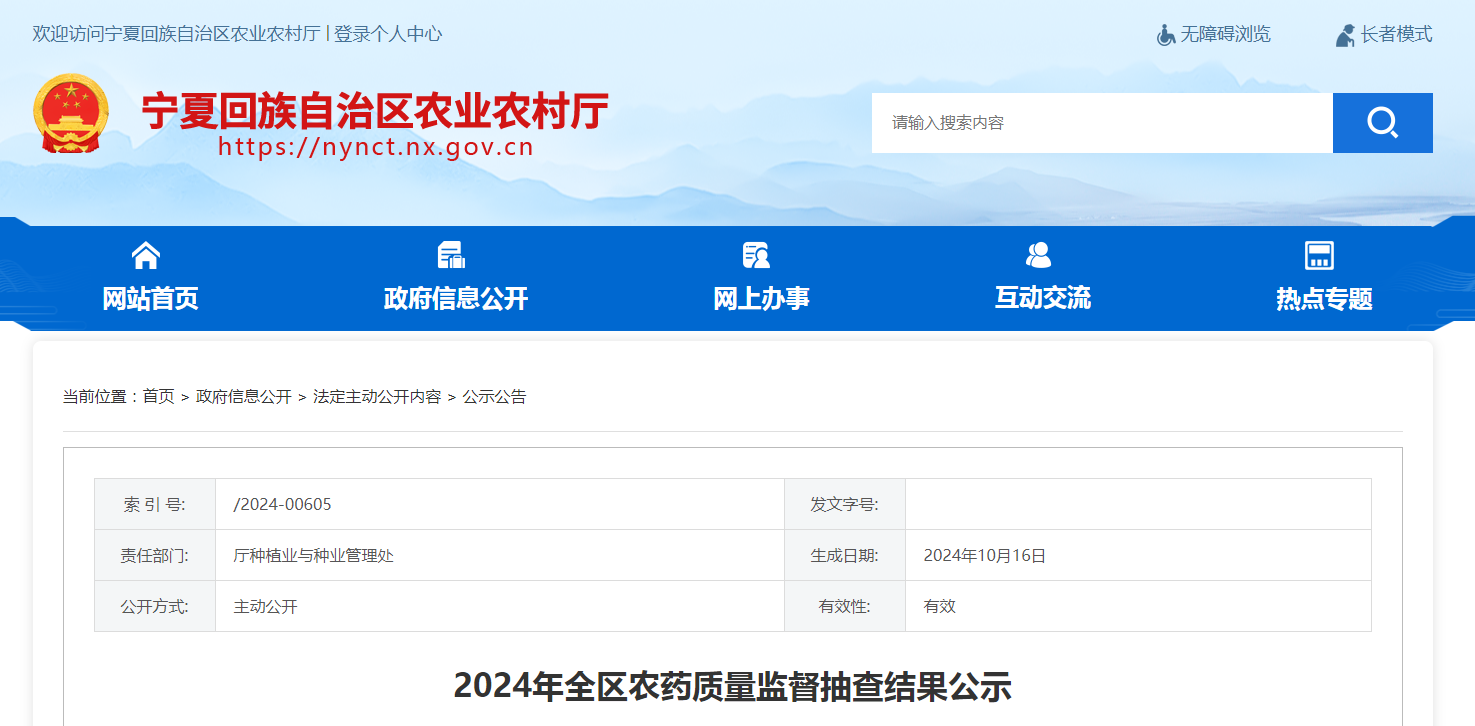Click the article title 2024年全区农药质量监督抽查结果公示
This screenshot has width=1475, height=726.
point(733,687)
